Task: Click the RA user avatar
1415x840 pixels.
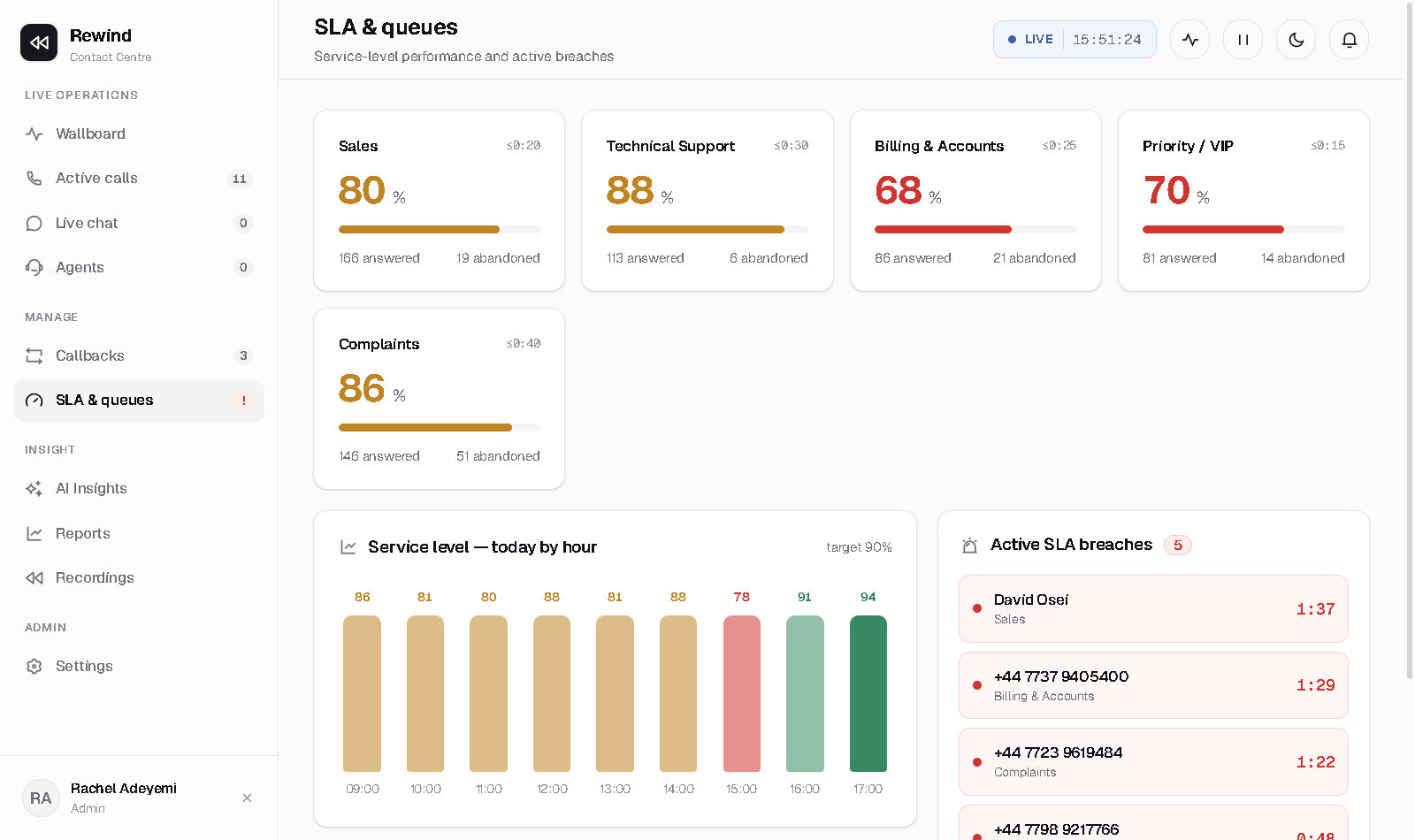Action: click(x=41, y=798)
